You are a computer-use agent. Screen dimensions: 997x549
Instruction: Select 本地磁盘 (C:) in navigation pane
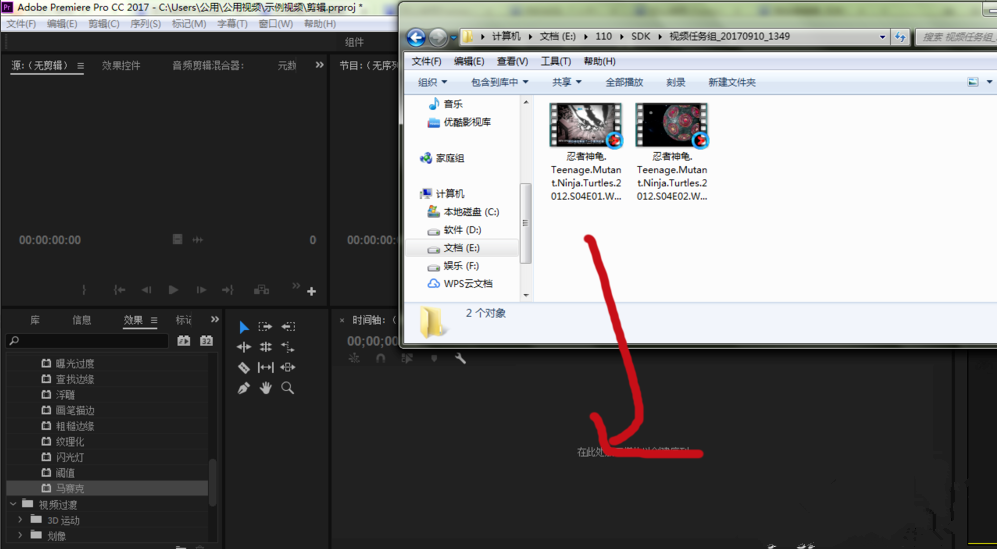pos(471,212)
